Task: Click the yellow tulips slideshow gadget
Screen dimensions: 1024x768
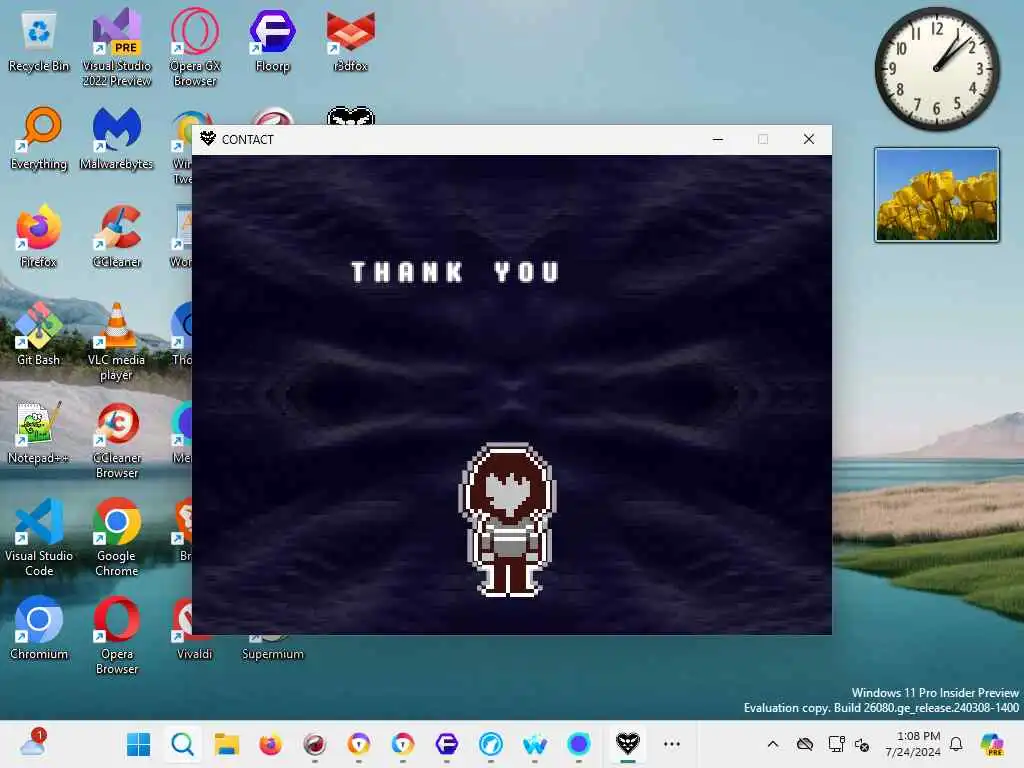Action: tap(936, 195)
